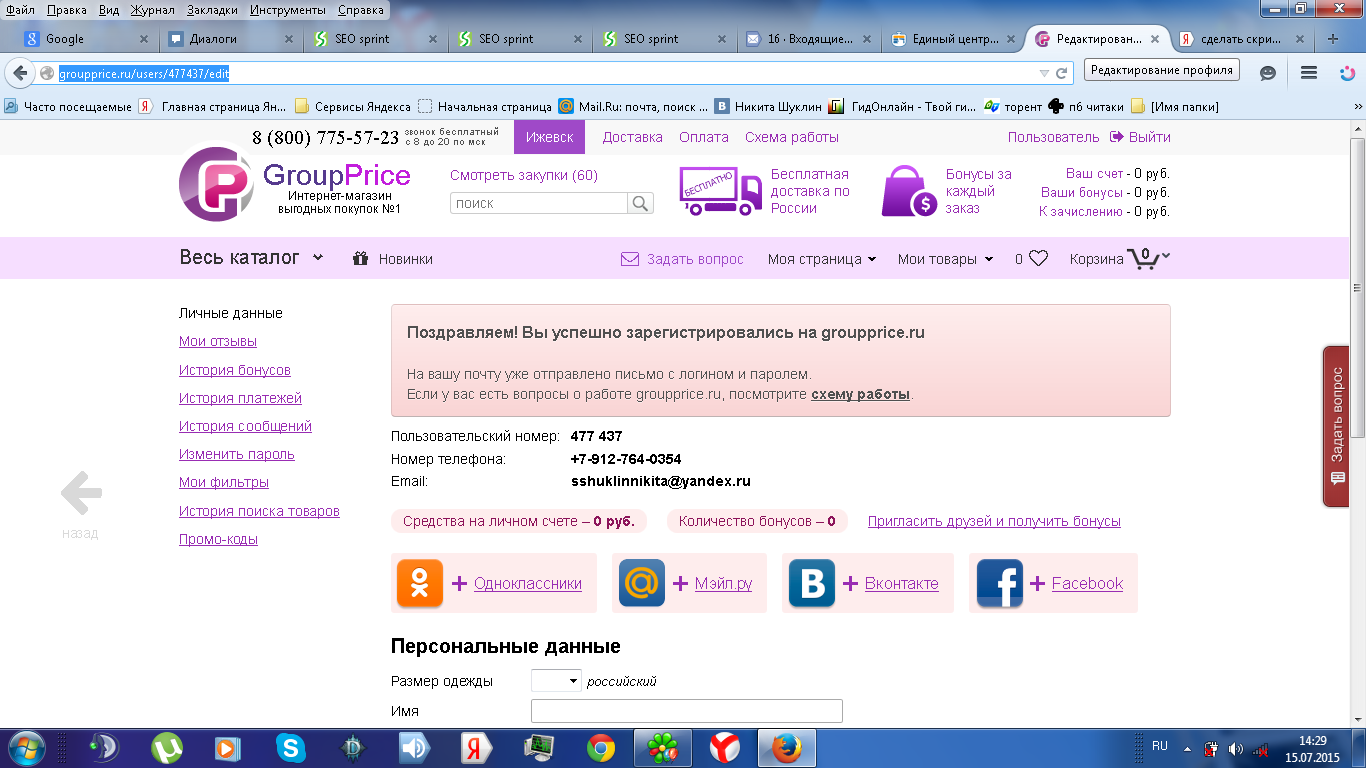Switch to the Google tab

click(88, 39)
